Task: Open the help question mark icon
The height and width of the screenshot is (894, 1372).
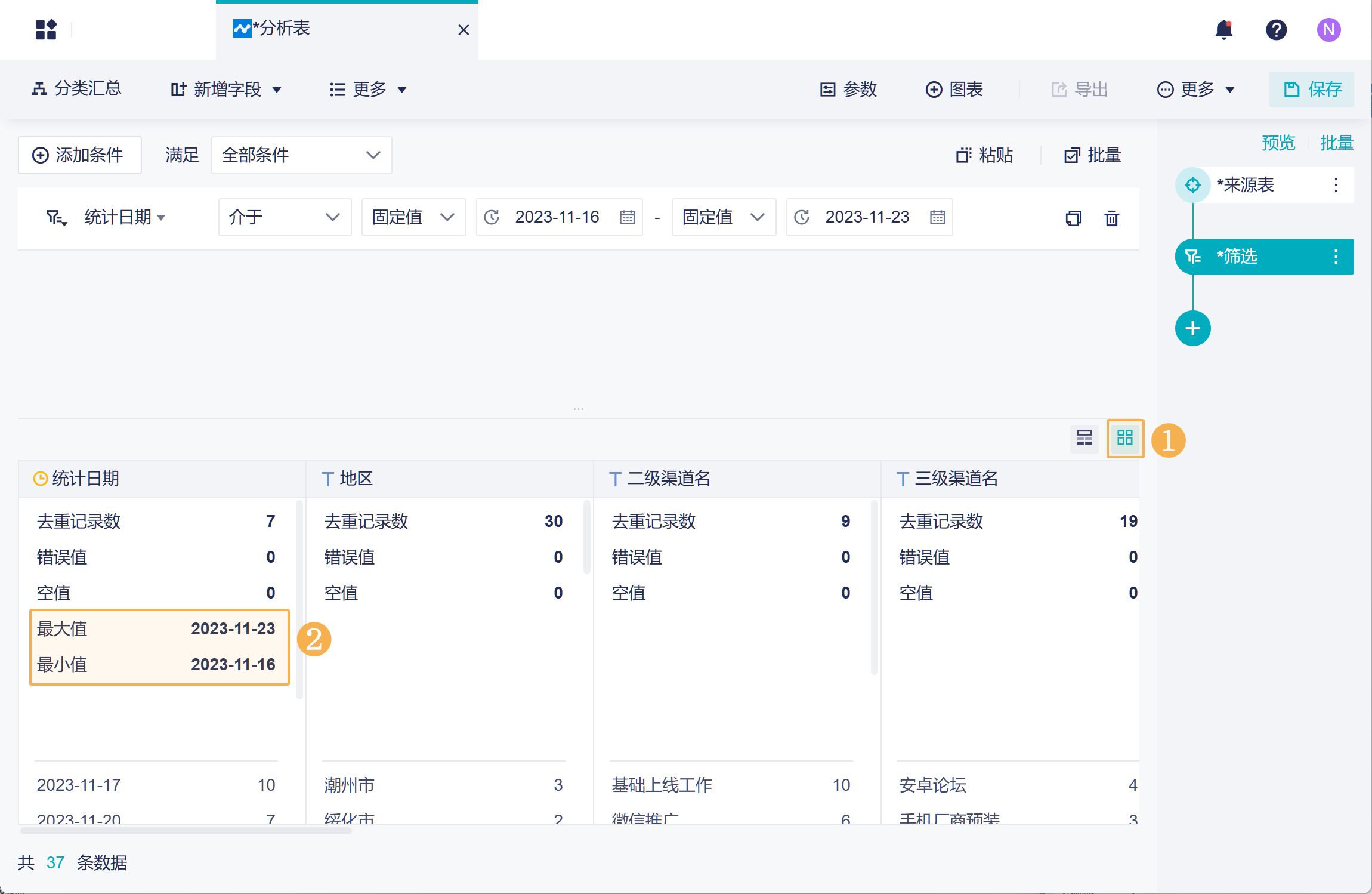Action: coord(1276,29)
